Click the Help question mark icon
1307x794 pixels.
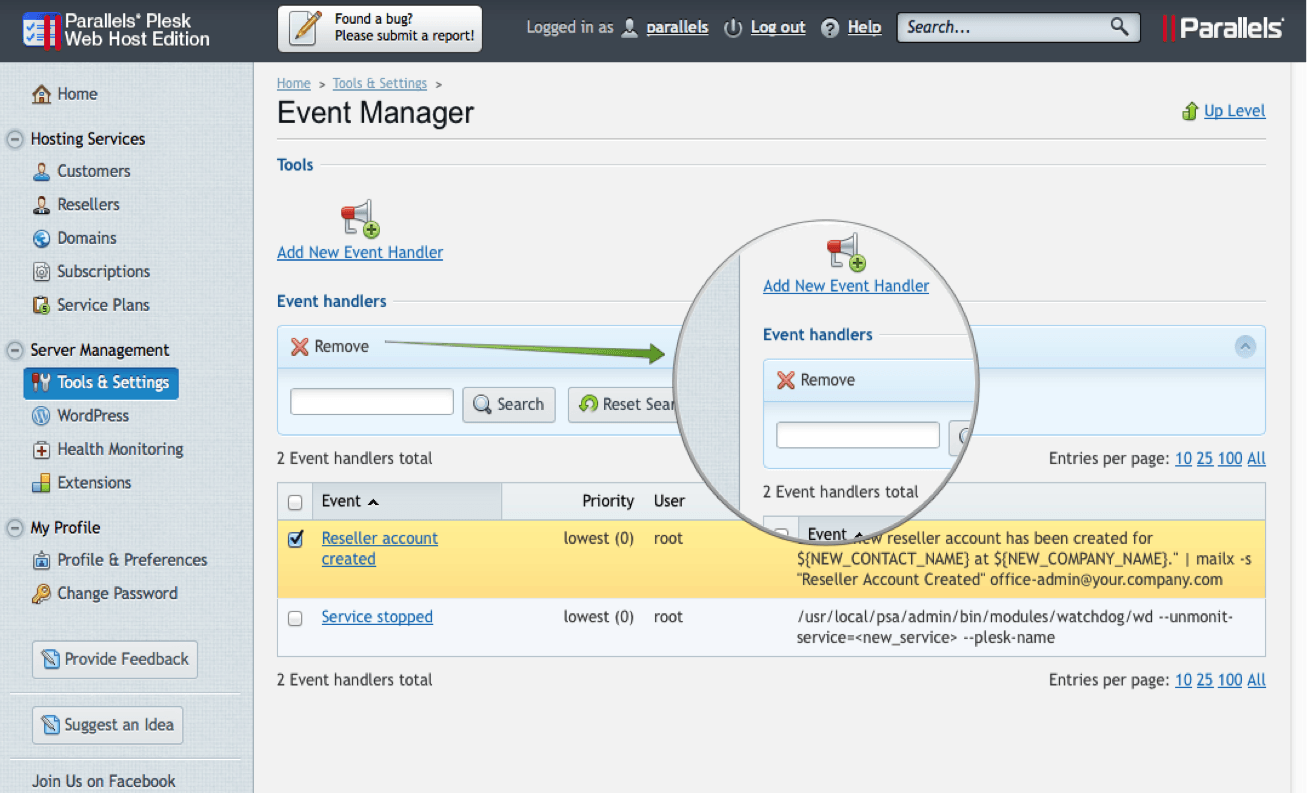tap(830, 28)
